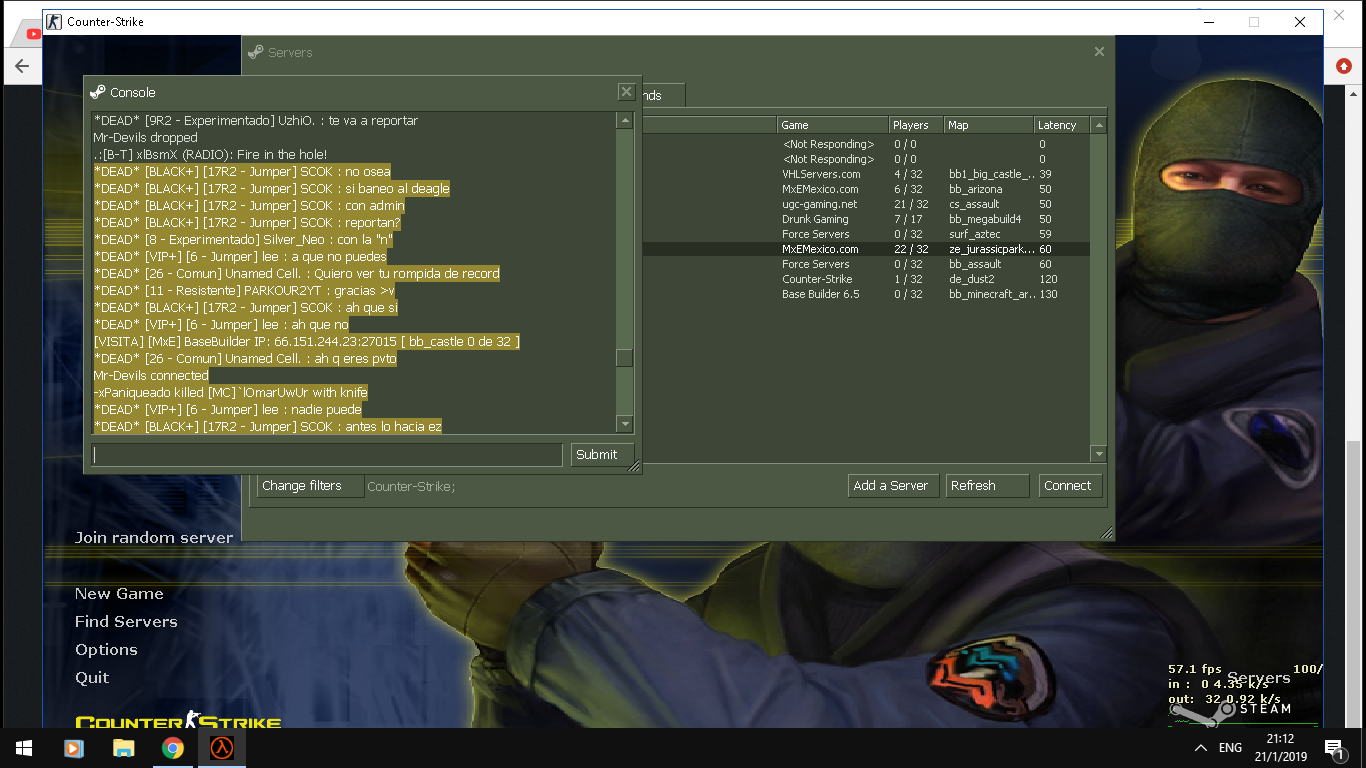Submit the console command
The image size is (1366, 768).
602,455
